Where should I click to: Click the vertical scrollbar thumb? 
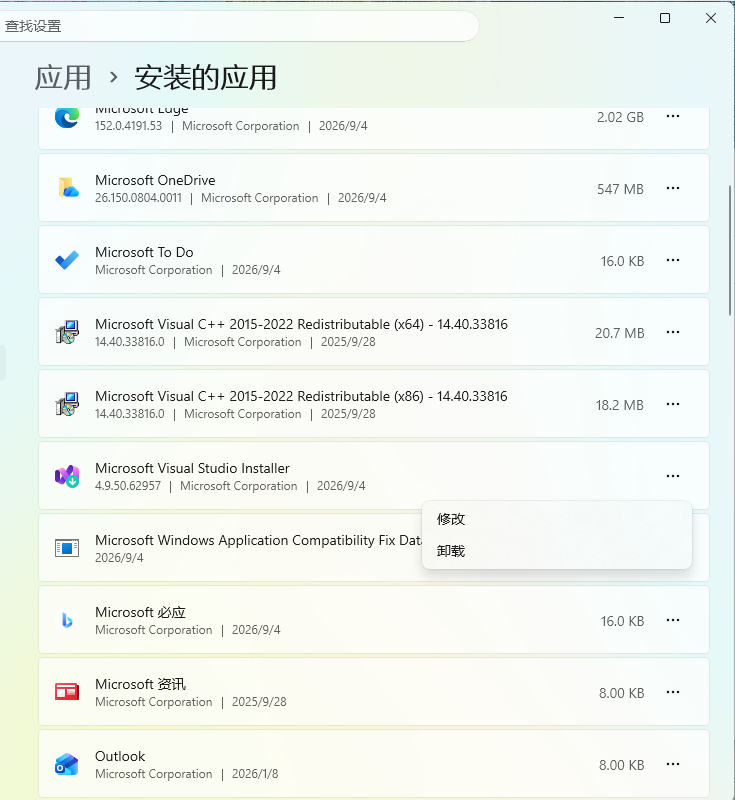(730, 250)
